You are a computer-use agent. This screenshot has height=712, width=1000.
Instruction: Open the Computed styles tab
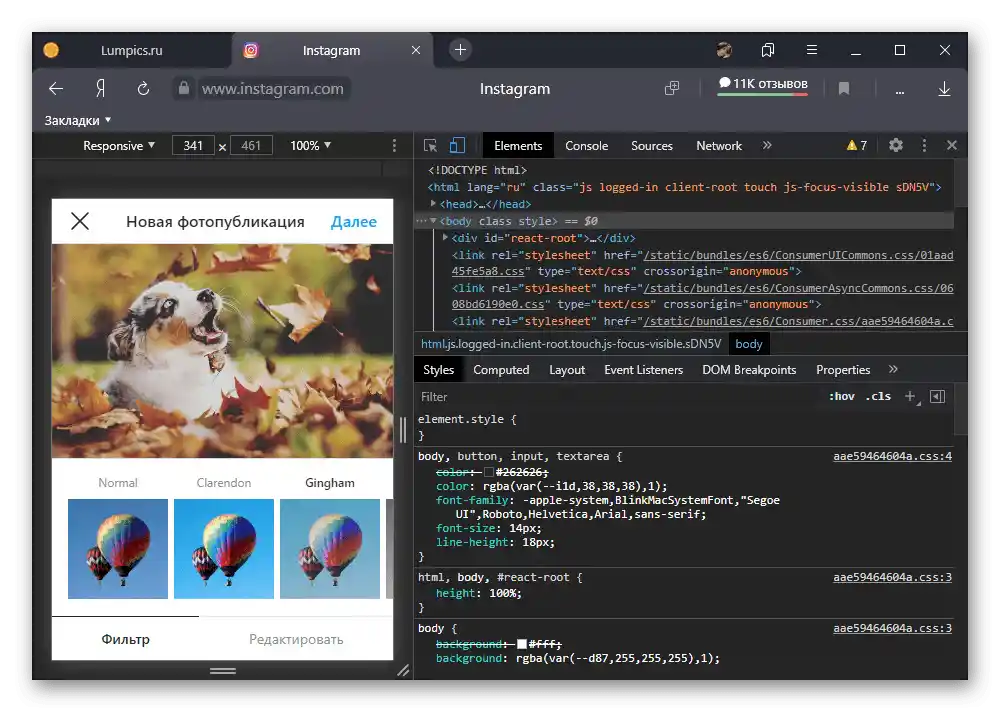(501, 370)
